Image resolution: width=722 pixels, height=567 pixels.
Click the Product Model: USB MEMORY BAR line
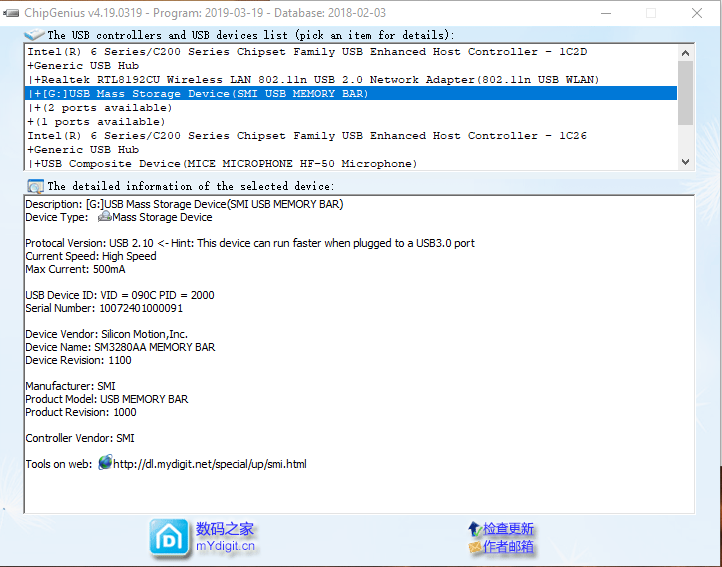[107, 399]
